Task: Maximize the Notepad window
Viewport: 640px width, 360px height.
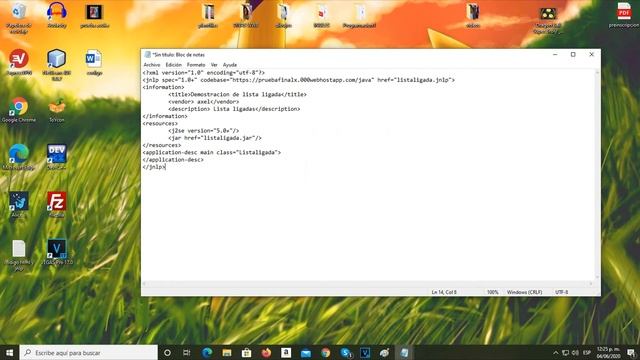Action: pyautogui.click(x=573, y=54)
